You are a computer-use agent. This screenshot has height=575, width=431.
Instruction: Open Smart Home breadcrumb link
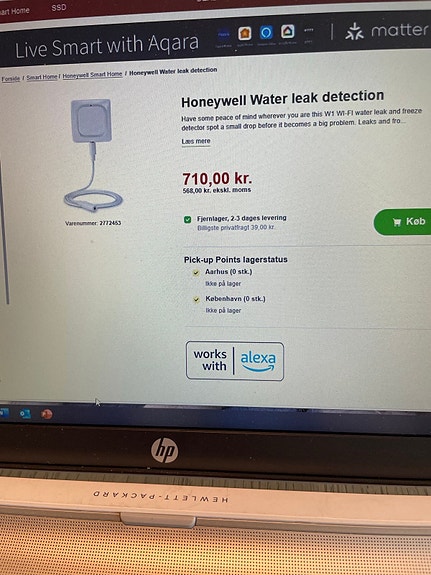click(x=42, y=77)
